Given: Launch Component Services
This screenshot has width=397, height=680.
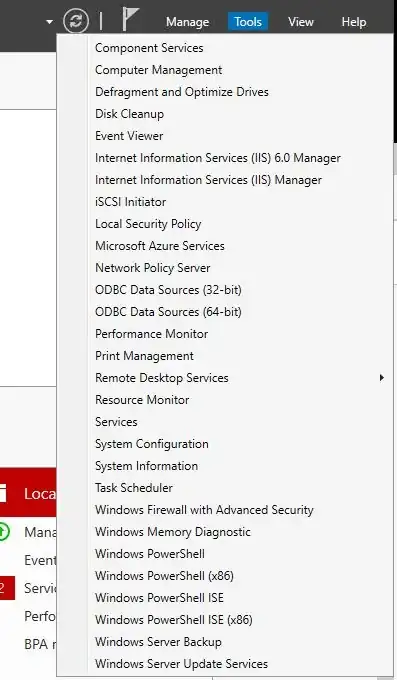Looking at the screenshot, I should 149,48.
